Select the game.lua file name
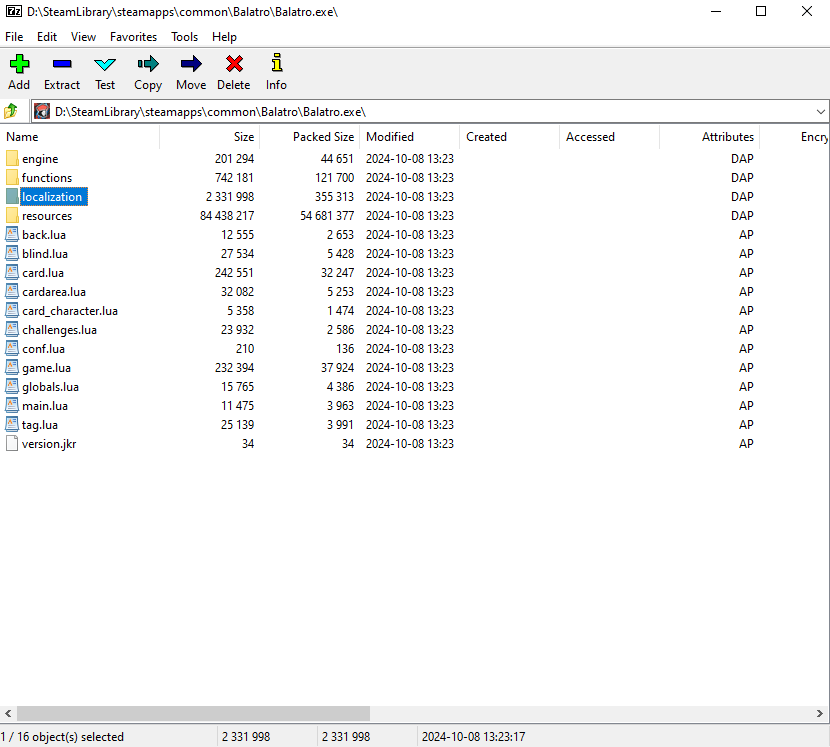This screenshot has width=830, height=747. tap(47, 368)
